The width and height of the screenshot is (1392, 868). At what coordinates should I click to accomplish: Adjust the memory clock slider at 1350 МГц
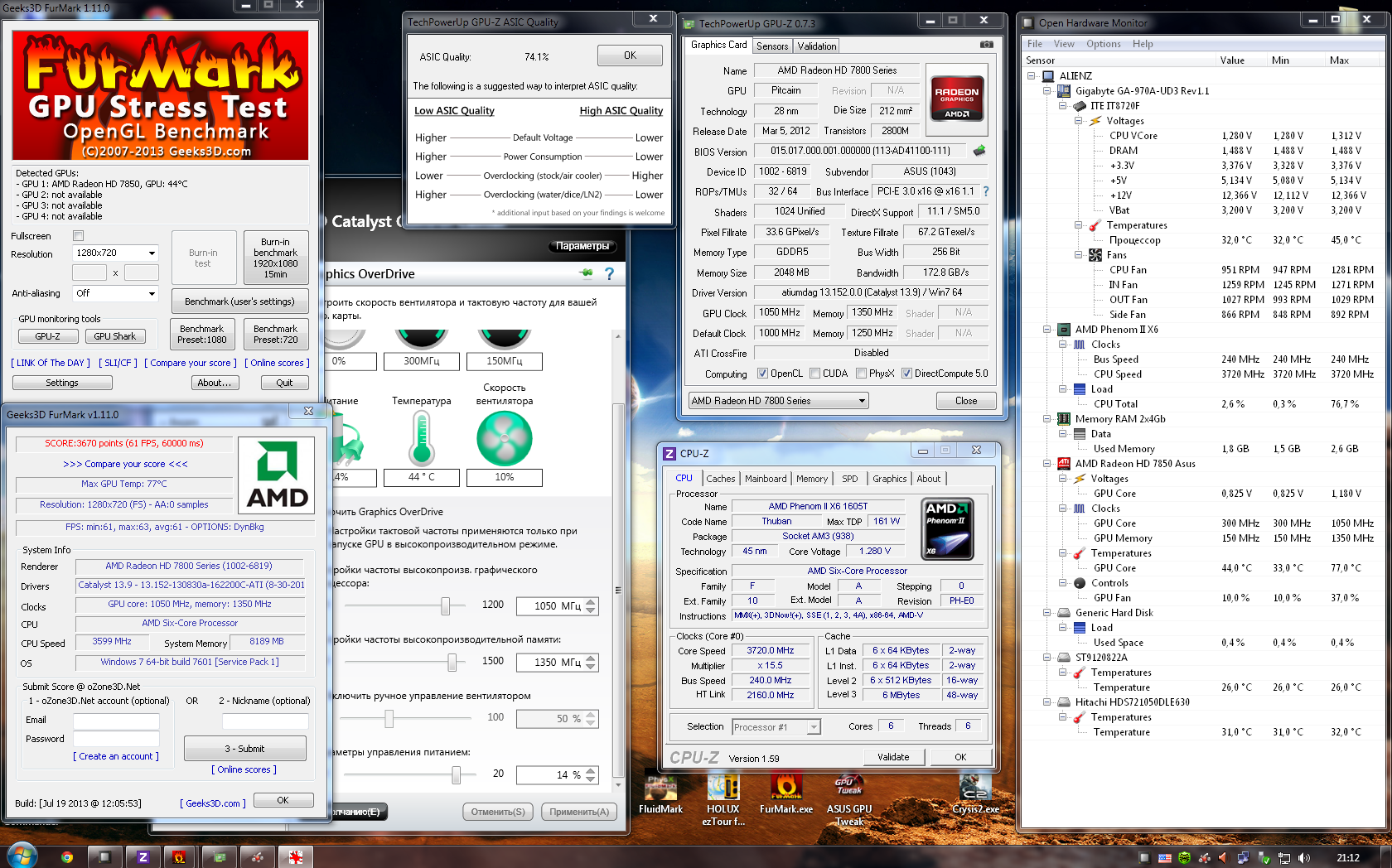(452, 662)
